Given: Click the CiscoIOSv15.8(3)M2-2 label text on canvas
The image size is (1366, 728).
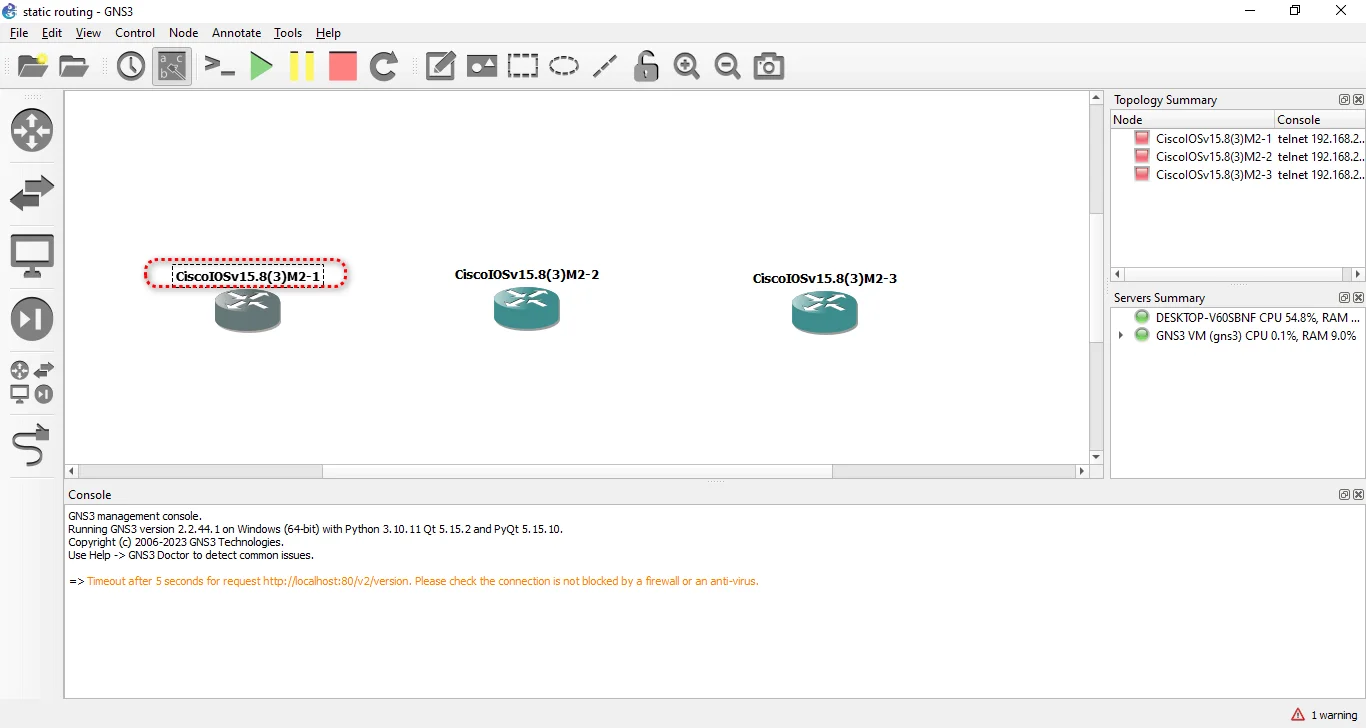Looking at the screenshot, I should pyautogui.click(x=527, y=274).
